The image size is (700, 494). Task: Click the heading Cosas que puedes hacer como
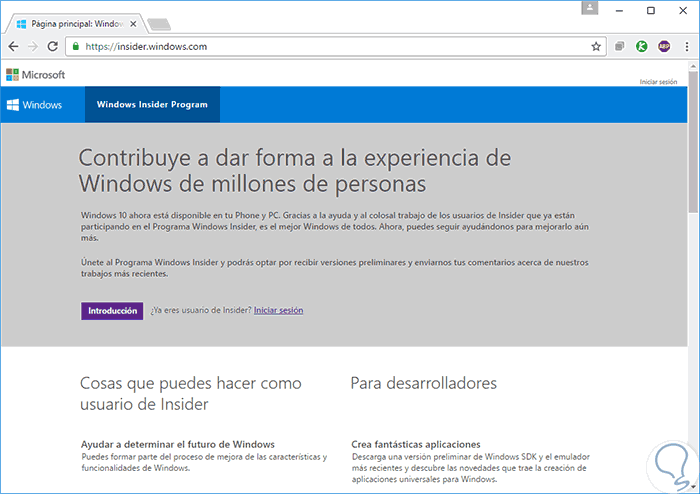191,394
